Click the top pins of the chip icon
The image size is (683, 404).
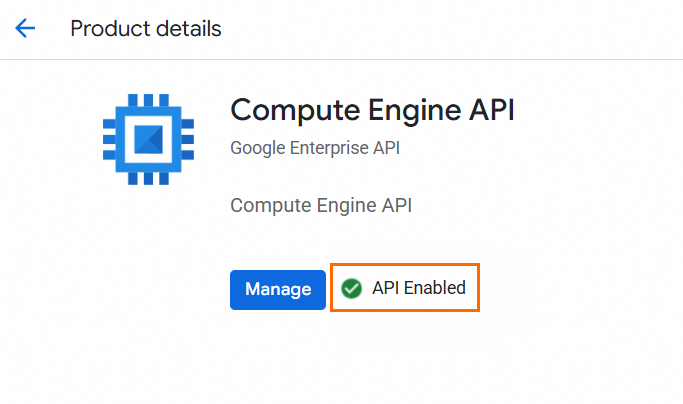pos(148,100)
